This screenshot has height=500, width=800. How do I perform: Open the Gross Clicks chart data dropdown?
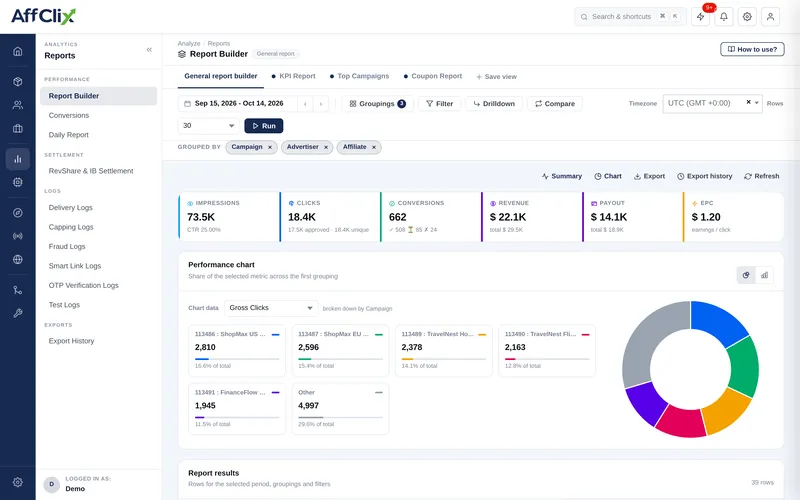click(x=271, y=308)
